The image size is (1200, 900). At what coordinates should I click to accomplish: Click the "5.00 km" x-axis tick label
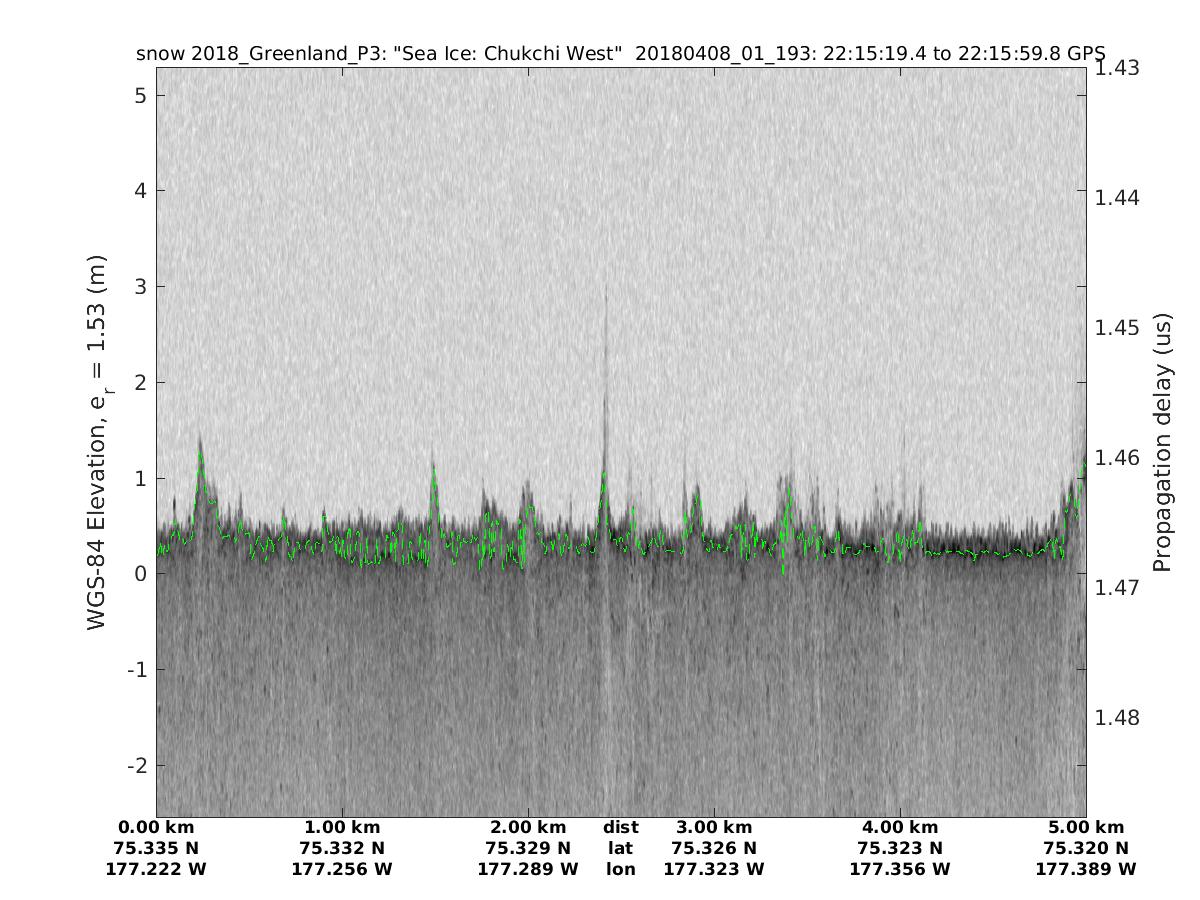pyautogui.click(x=1086, y=827)
